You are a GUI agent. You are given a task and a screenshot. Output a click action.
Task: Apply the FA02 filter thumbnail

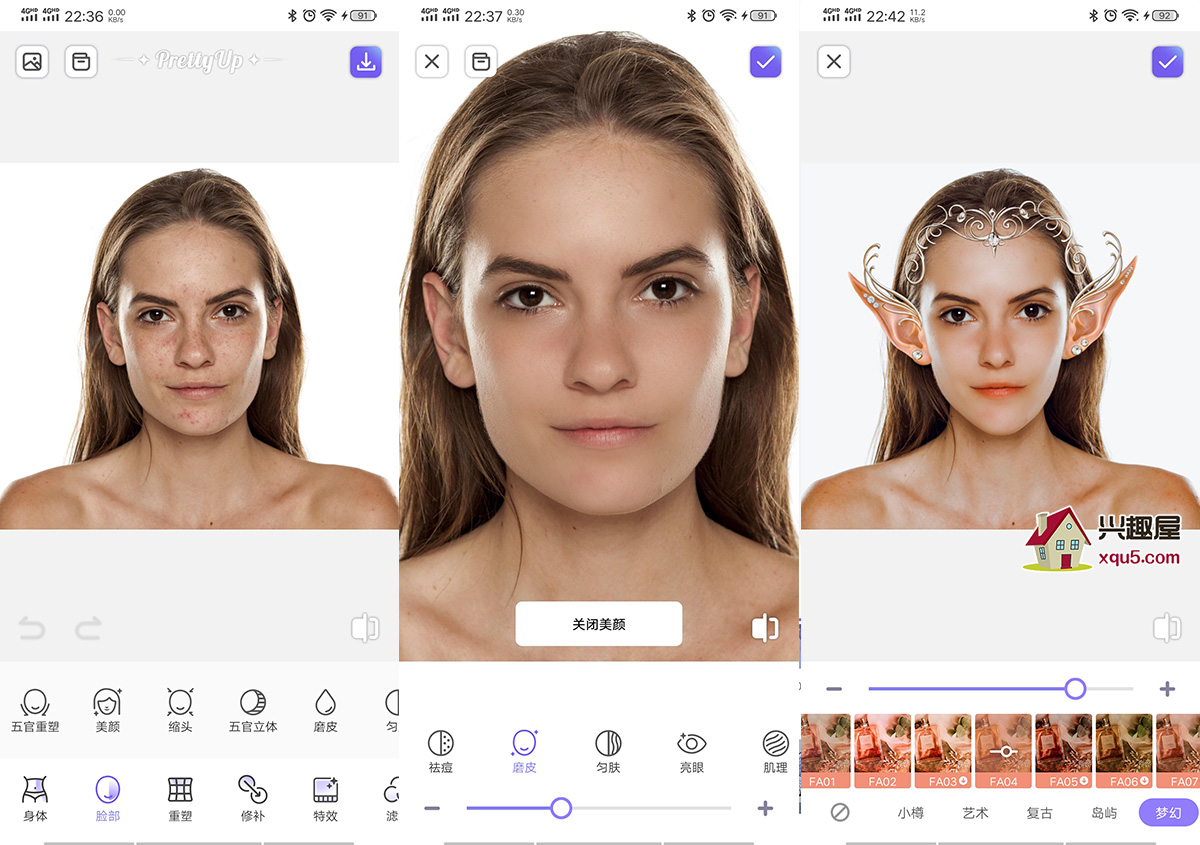(883, 751)
